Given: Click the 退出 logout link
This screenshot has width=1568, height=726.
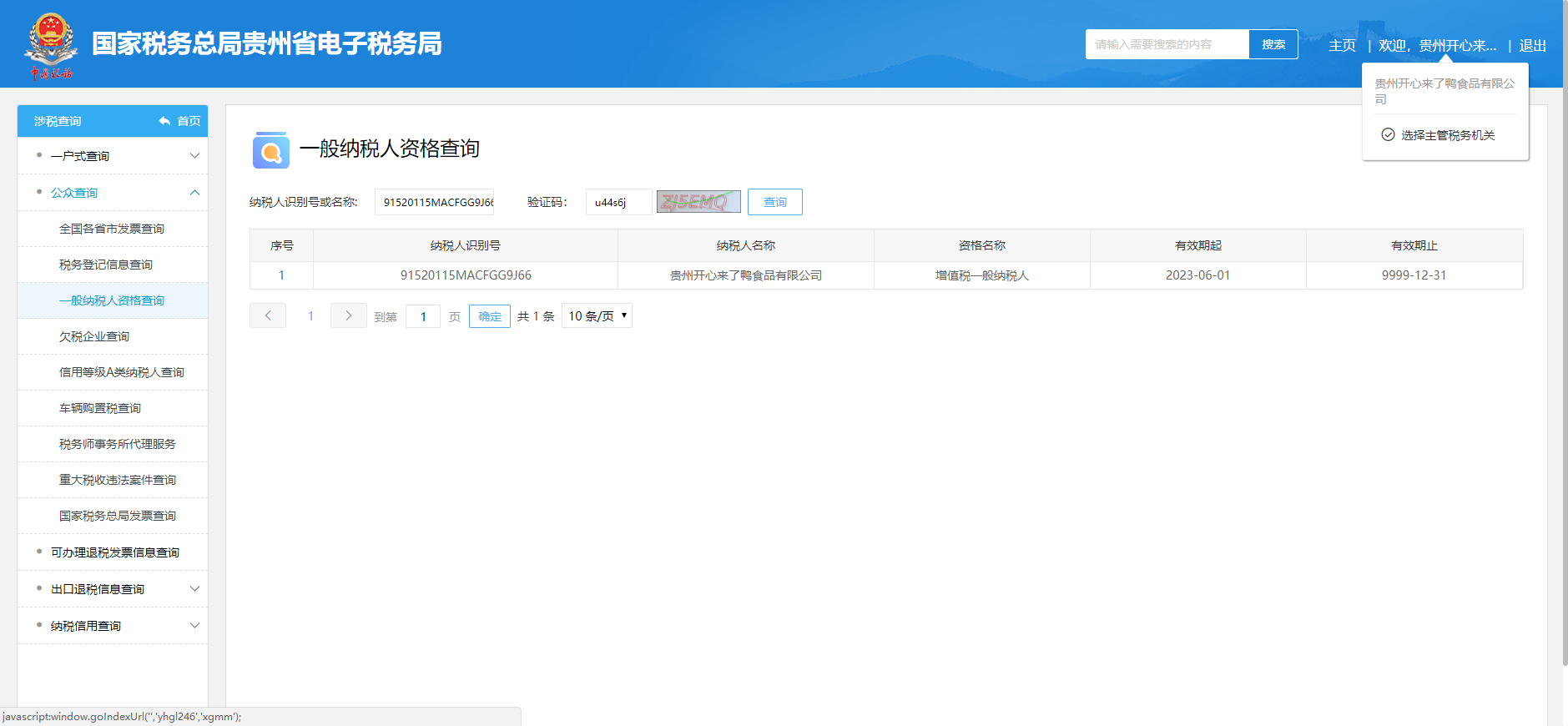Looking at the screenshot, I should pos(1532,46).
